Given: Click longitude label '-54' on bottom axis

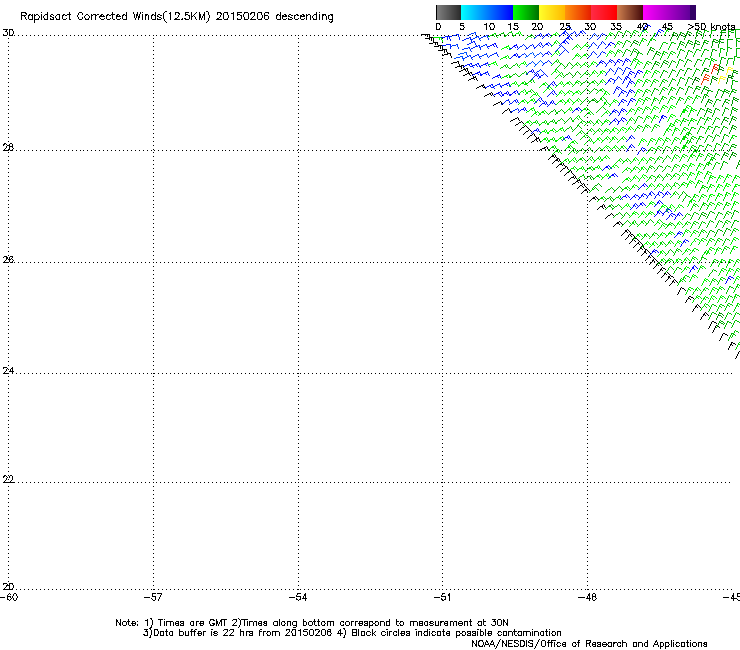Looking at the screenshot, I should coord(298,597).
